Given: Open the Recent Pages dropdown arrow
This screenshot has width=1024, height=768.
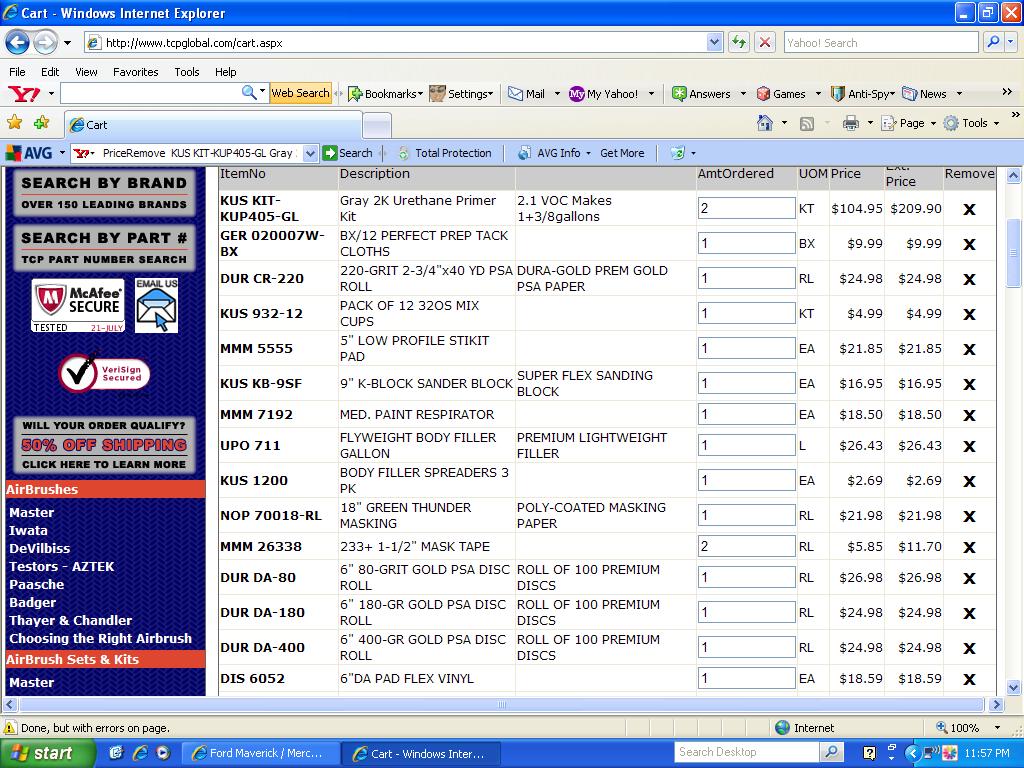Looking at the screenshot, I should pyautogui.click(x=67, y=44).
